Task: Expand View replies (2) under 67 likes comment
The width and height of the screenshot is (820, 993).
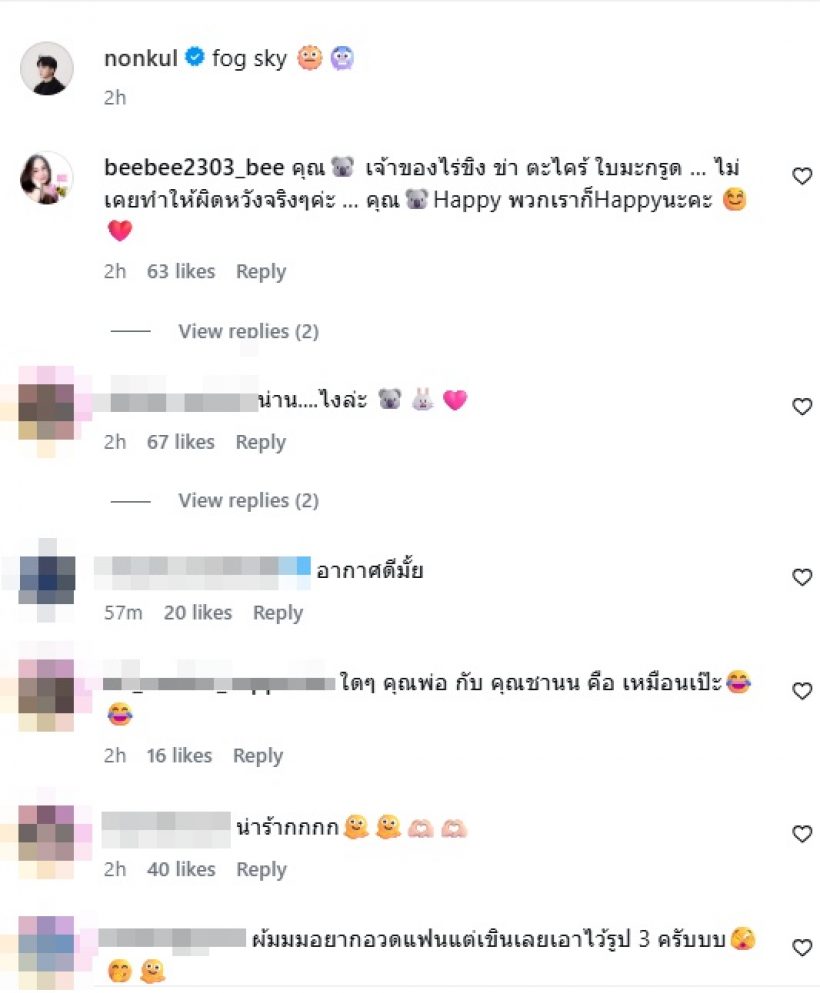Action: click(248, 501)
